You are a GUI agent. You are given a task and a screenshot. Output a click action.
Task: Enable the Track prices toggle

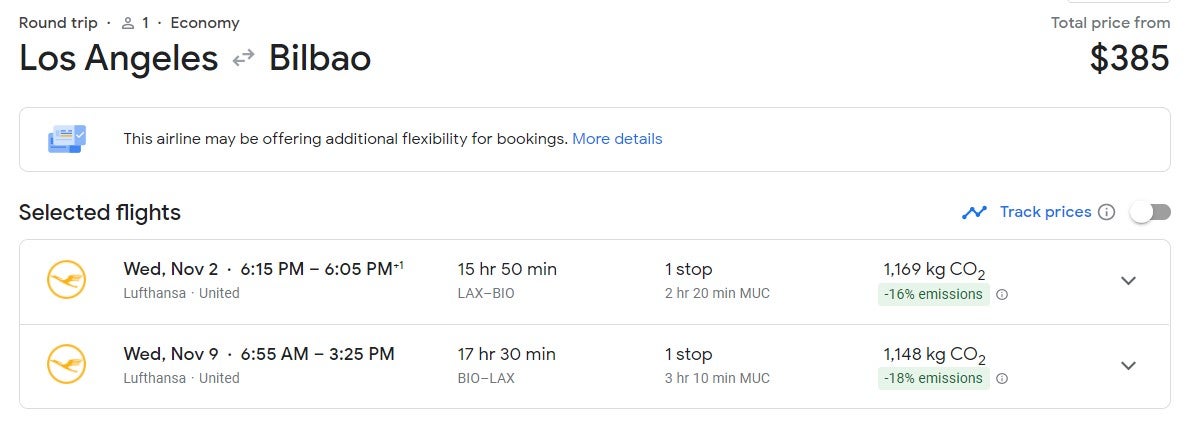1150,212
